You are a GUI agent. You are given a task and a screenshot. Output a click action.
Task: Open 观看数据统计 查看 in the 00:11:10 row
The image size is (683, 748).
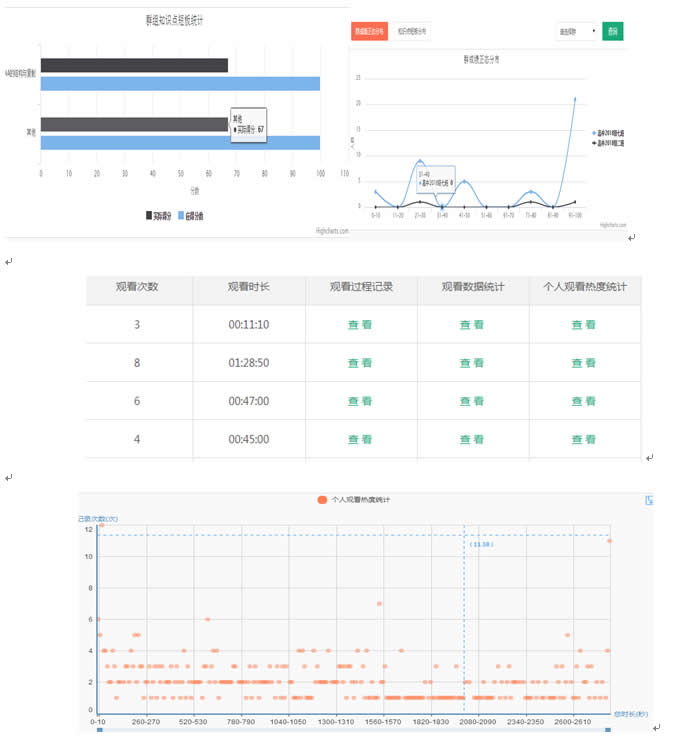[x=472, y=325]
